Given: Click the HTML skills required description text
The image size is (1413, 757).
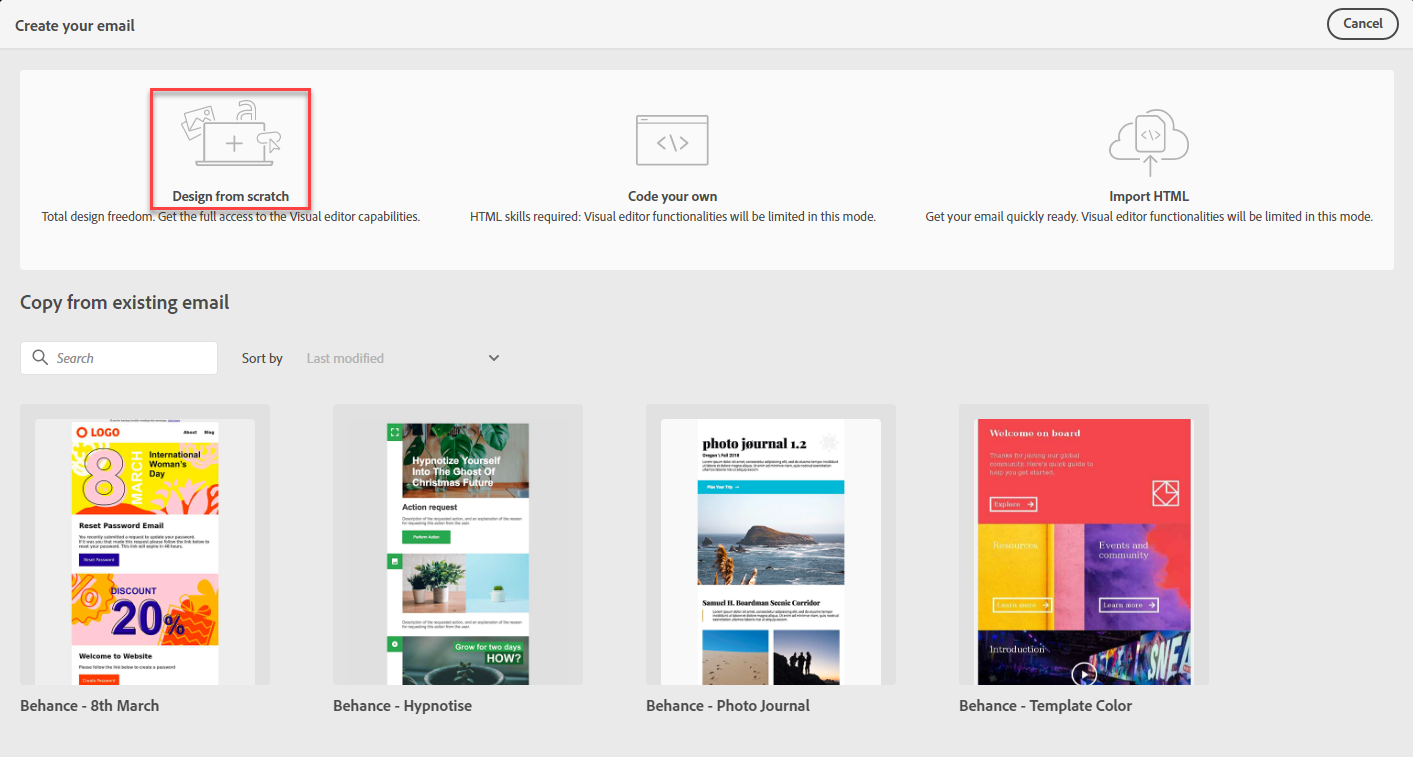Looking at the screenshot, I should point(673,217).
